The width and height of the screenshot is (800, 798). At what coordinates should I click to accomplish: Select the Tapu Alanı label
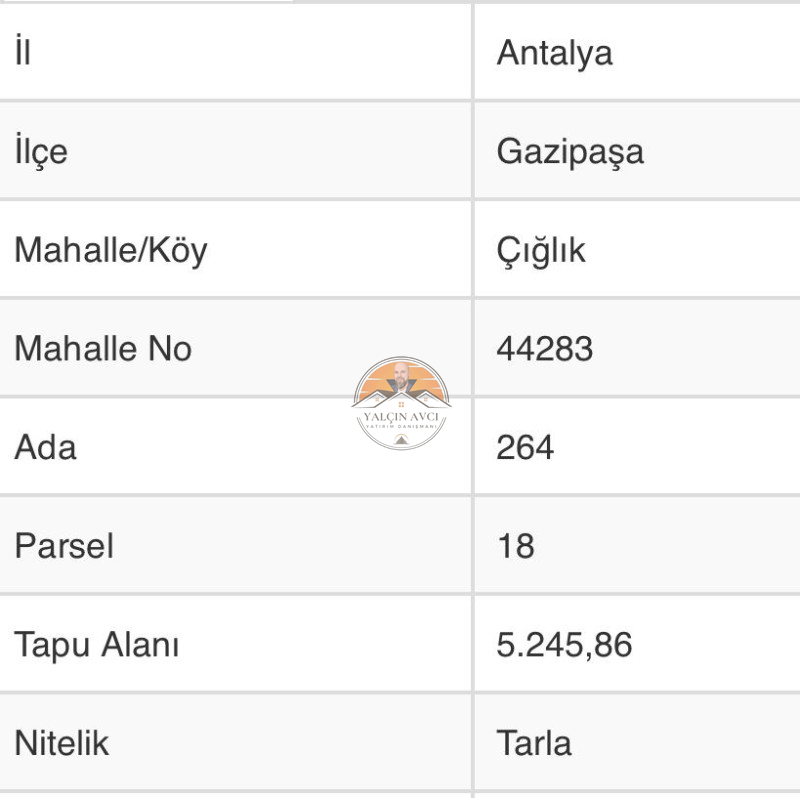96,645
